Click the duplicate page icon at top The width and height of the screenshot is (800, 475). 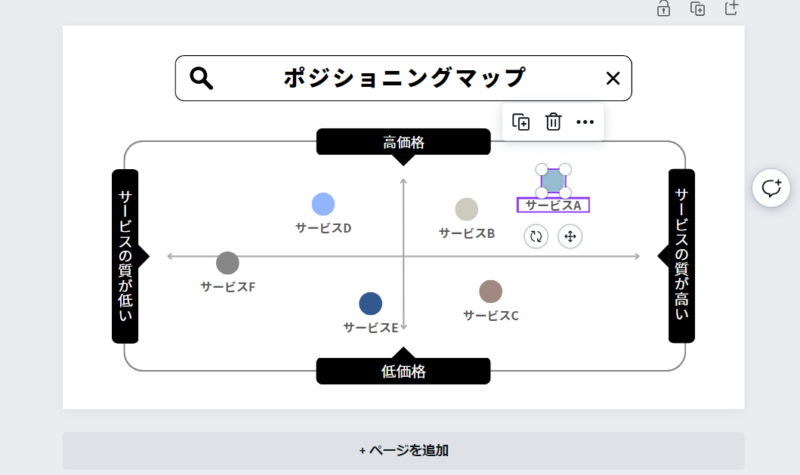(697, 8)
